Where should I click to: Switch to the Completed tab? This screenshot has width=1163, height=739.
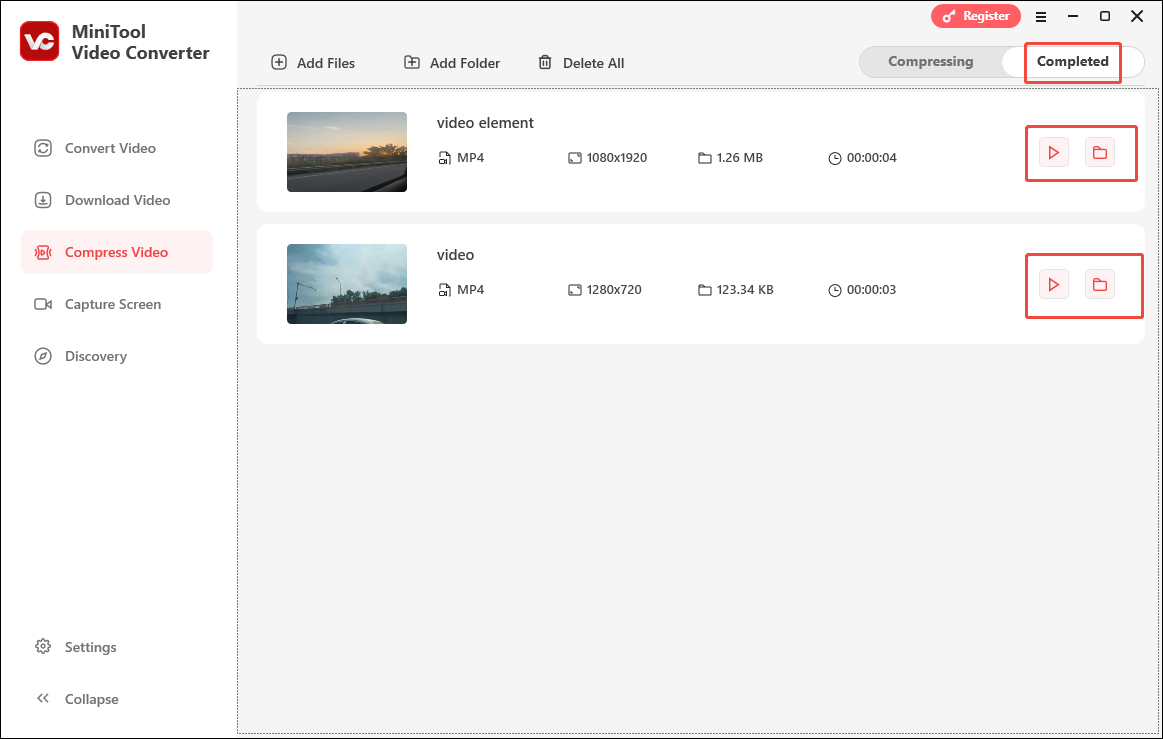point(1072,61)
